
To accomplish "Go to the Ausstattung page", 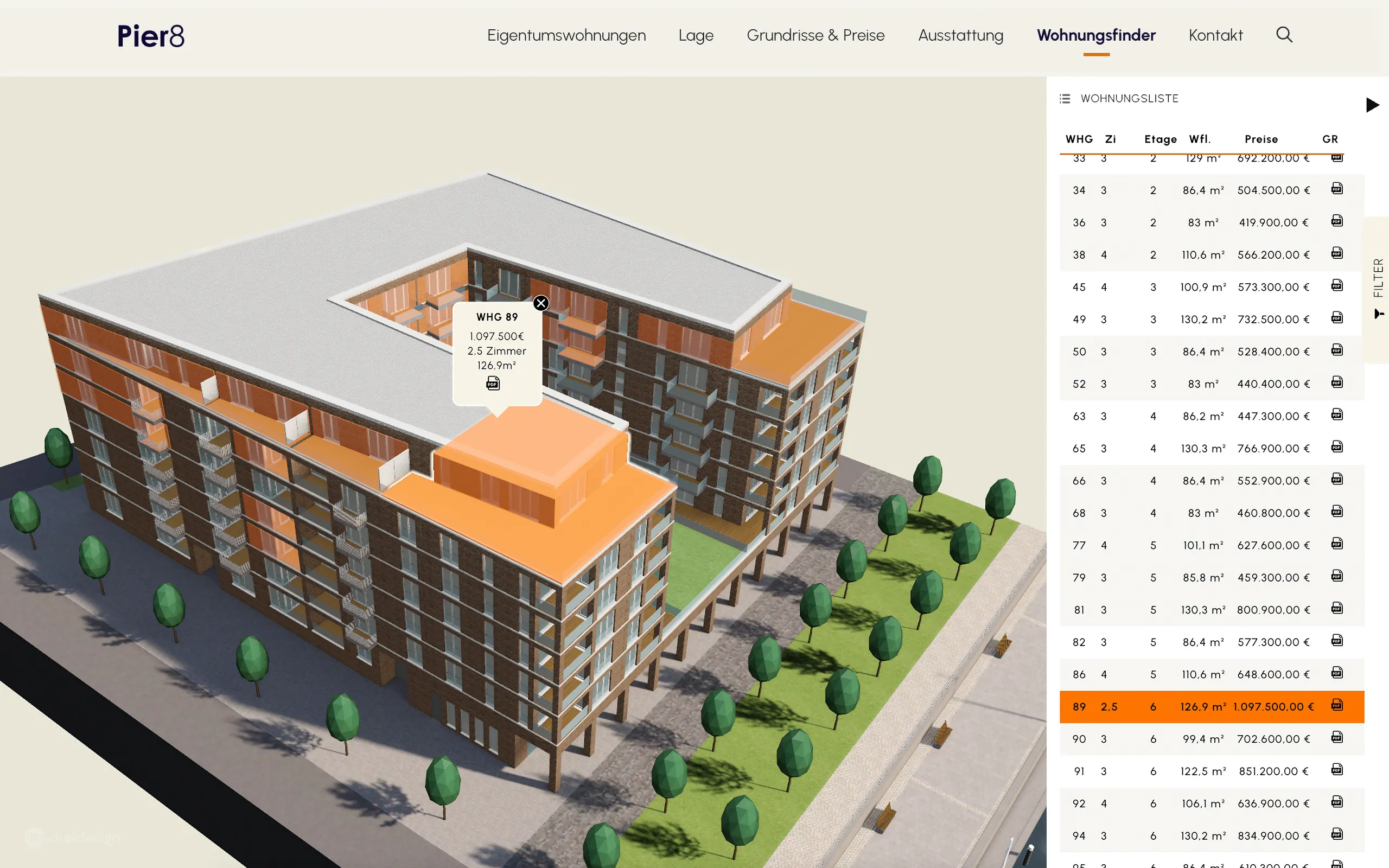I will tap(960, 36).
